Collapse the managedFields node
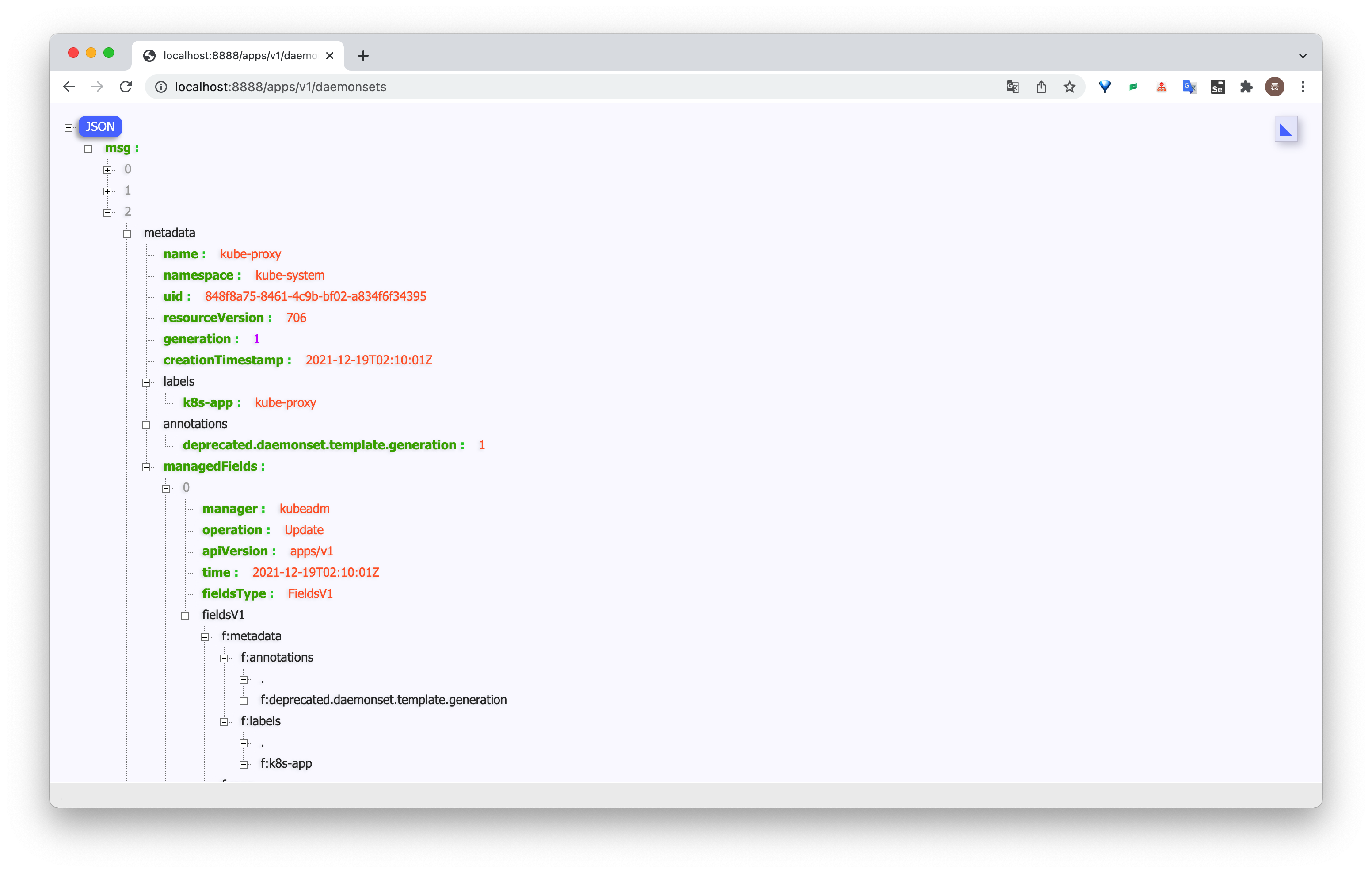Image resolution: width=1372 pixels, height=873 pixels. pos(146,467)
